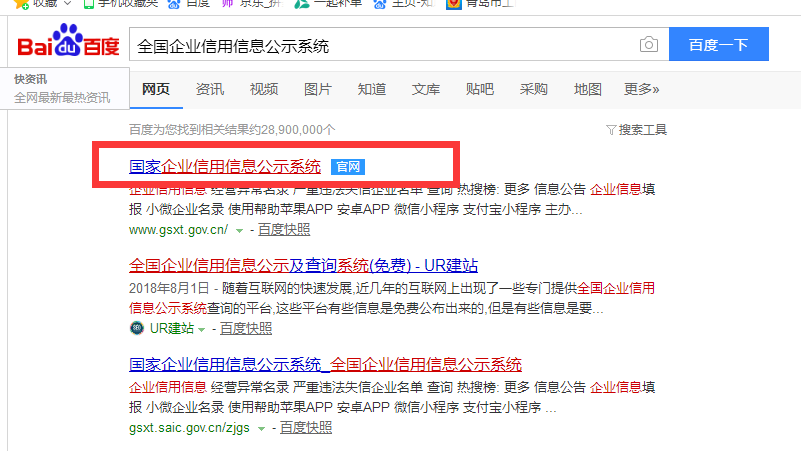Switch to the 资讯 tab
The width and height of the screenshot is (801, 451).
[x=210, y=89]
